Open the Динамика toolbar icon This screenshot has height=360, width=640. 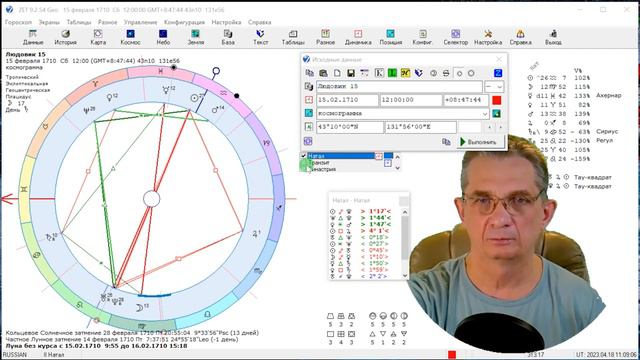[358, 37]
